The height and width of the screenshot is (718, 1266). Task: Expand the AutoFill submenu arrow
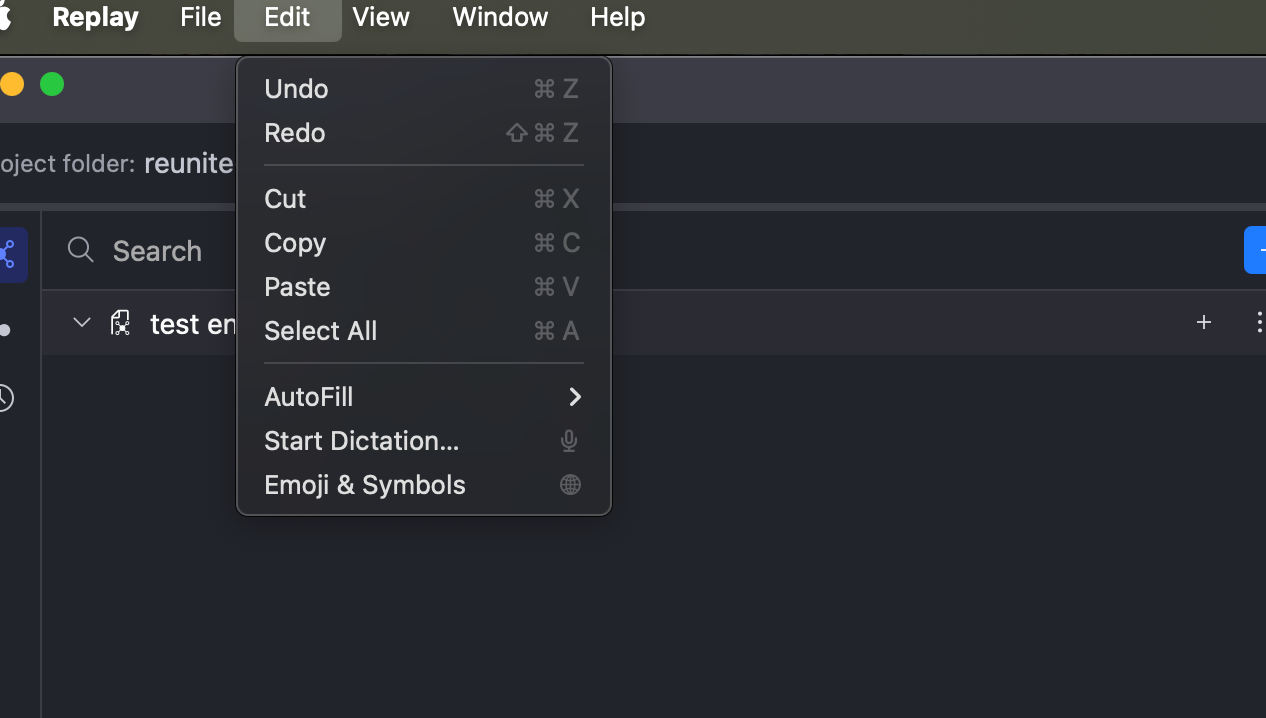575,397
